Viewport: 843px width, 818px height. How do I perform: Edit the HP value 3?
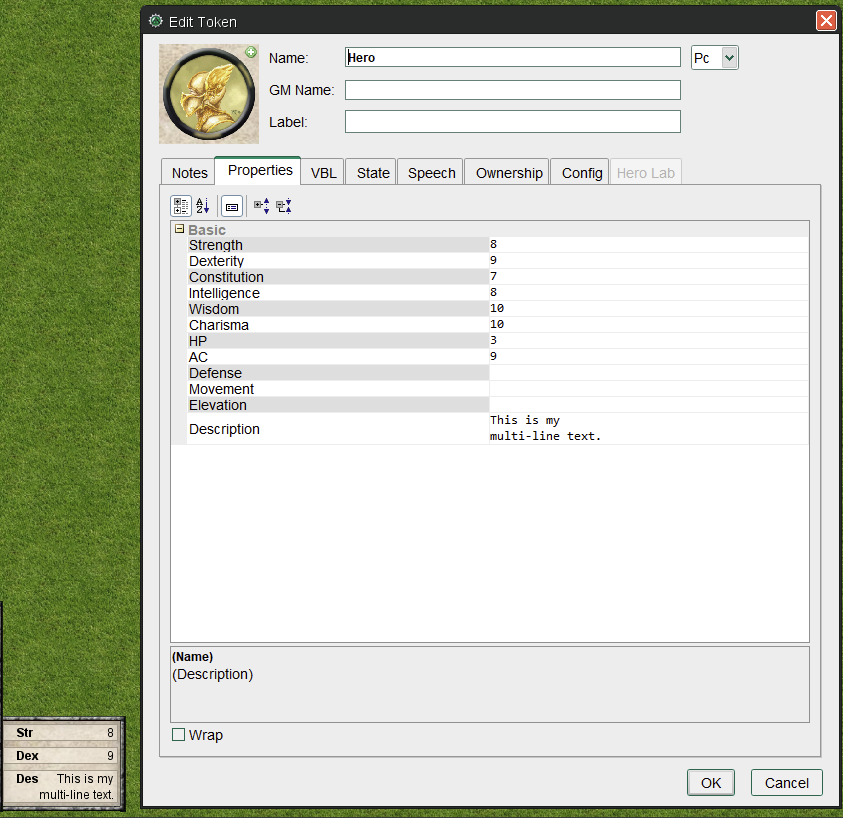[x=649, y=341]
